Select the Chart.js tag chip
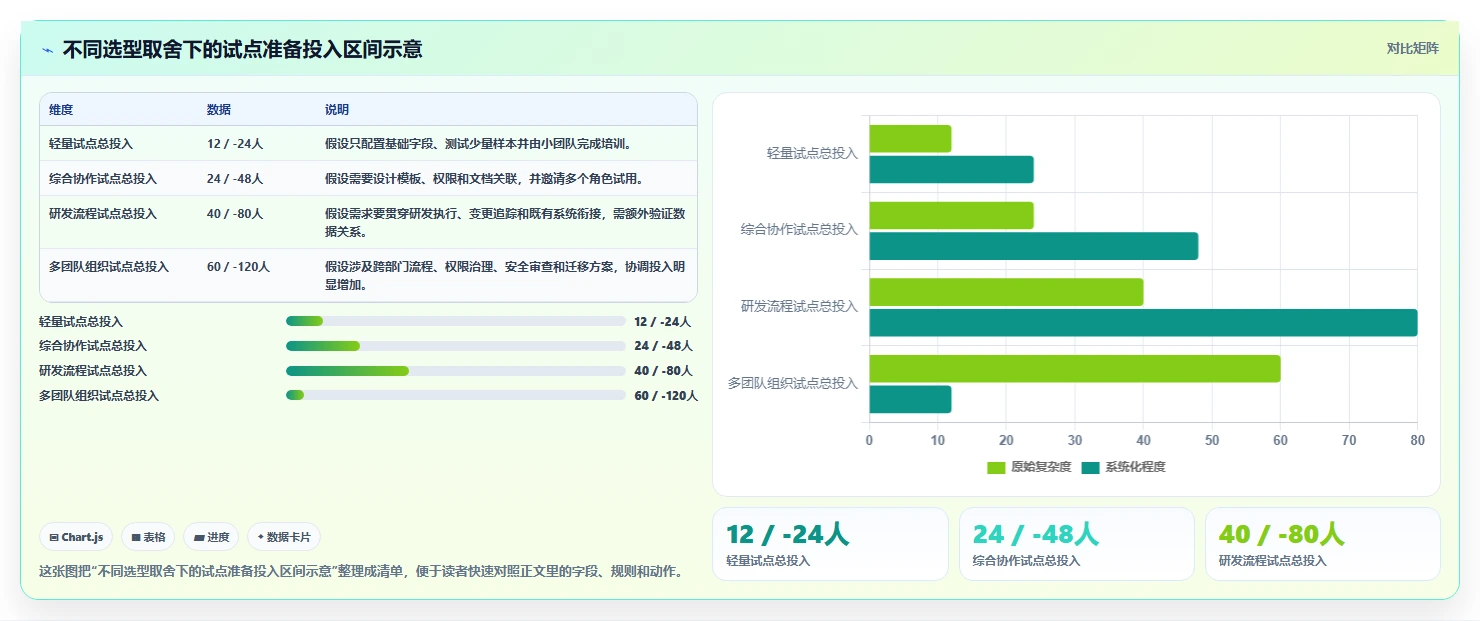Viewport: 1480px width, 621px height. point(77,537)
